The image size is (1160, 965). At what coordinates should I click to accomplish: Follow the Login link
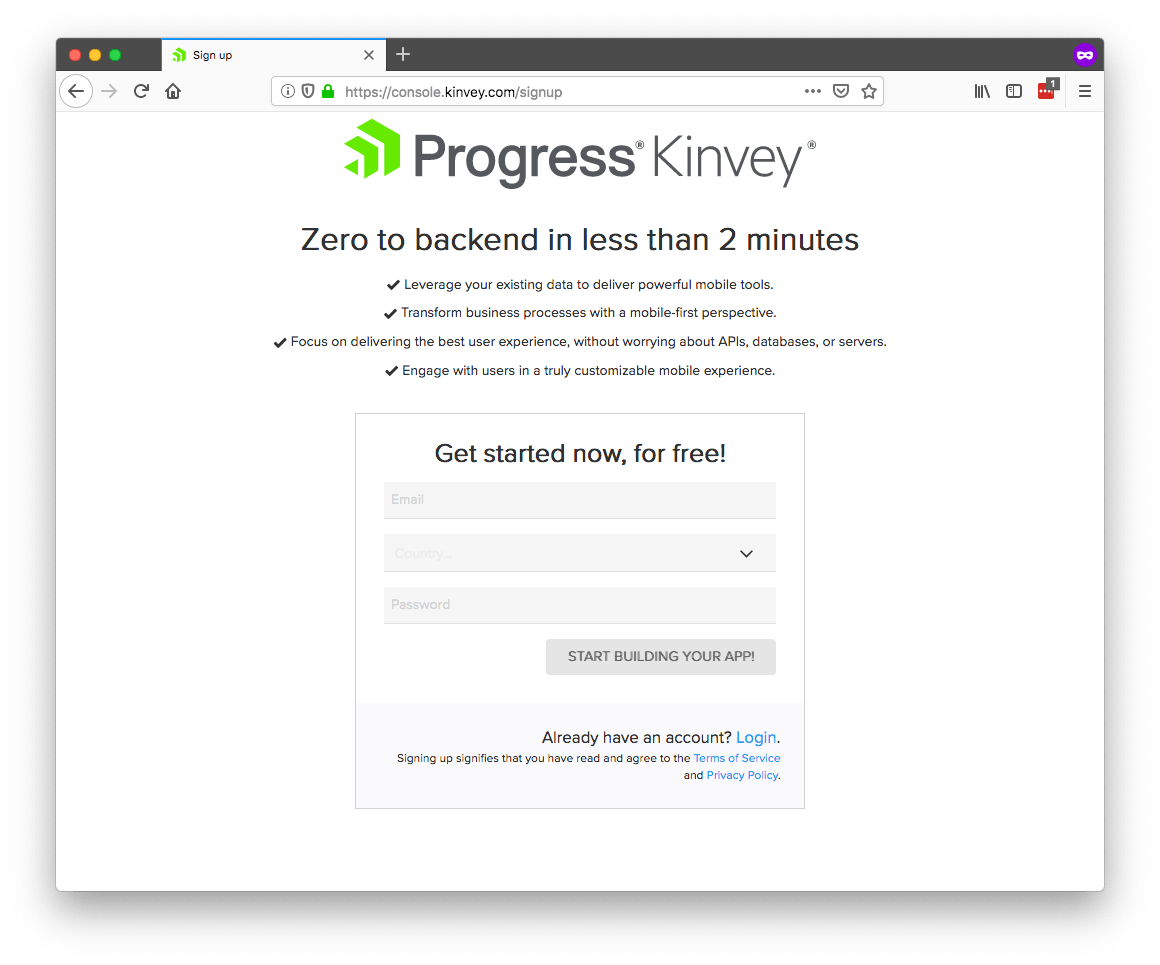(755, 737)
